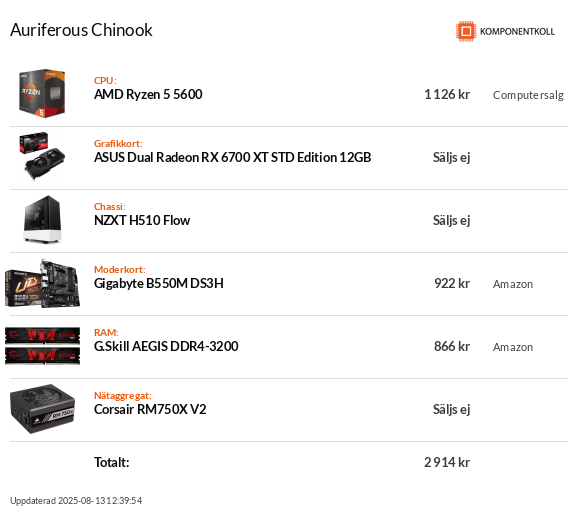Click the G.Skill AEGIS DDR4-3200 name
This screenshot has height=514, width=577.
[x=166, y=346]
